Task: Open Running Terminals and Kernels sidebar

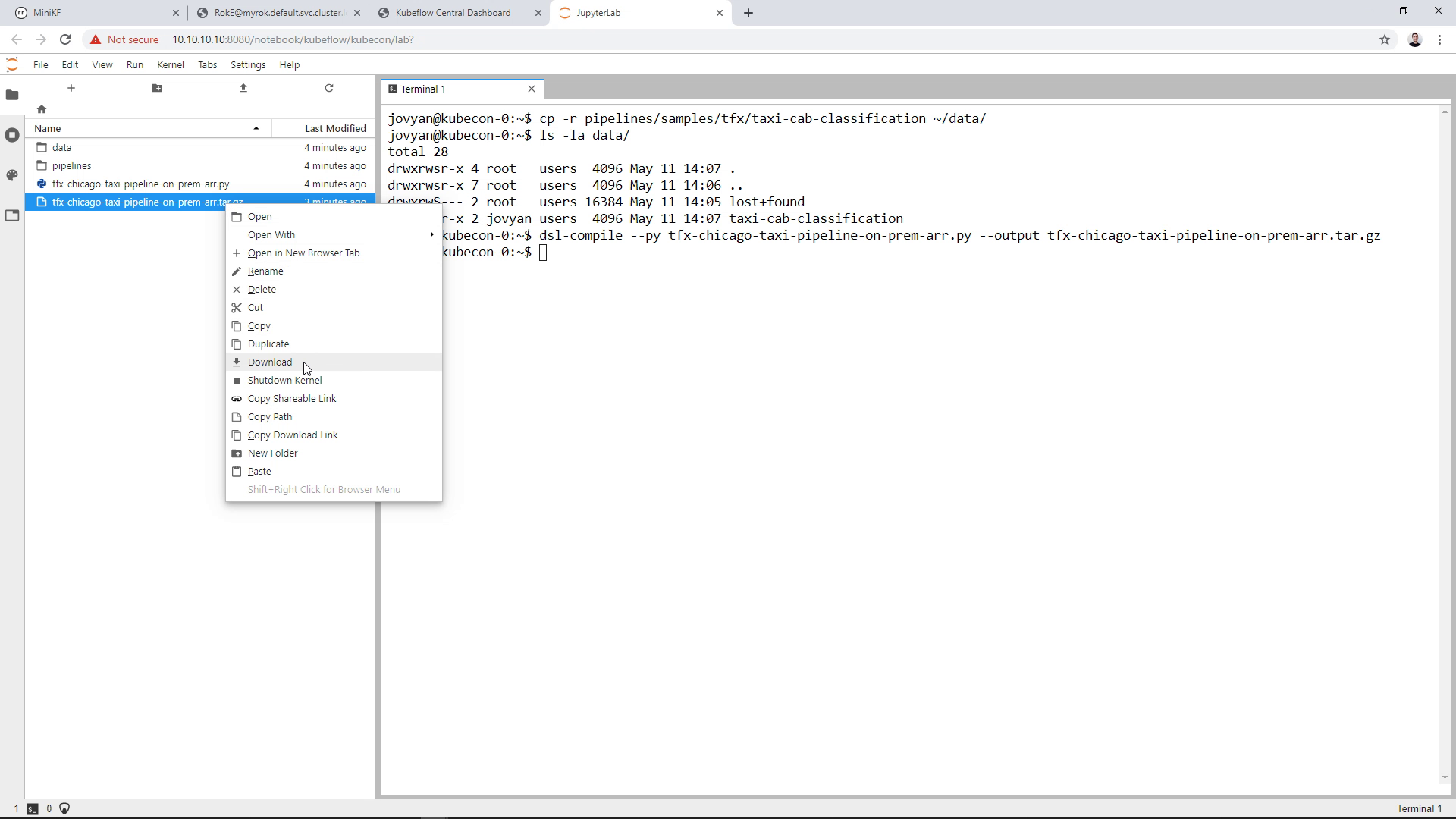Action: pyautogui.click(x=12, y=135)
